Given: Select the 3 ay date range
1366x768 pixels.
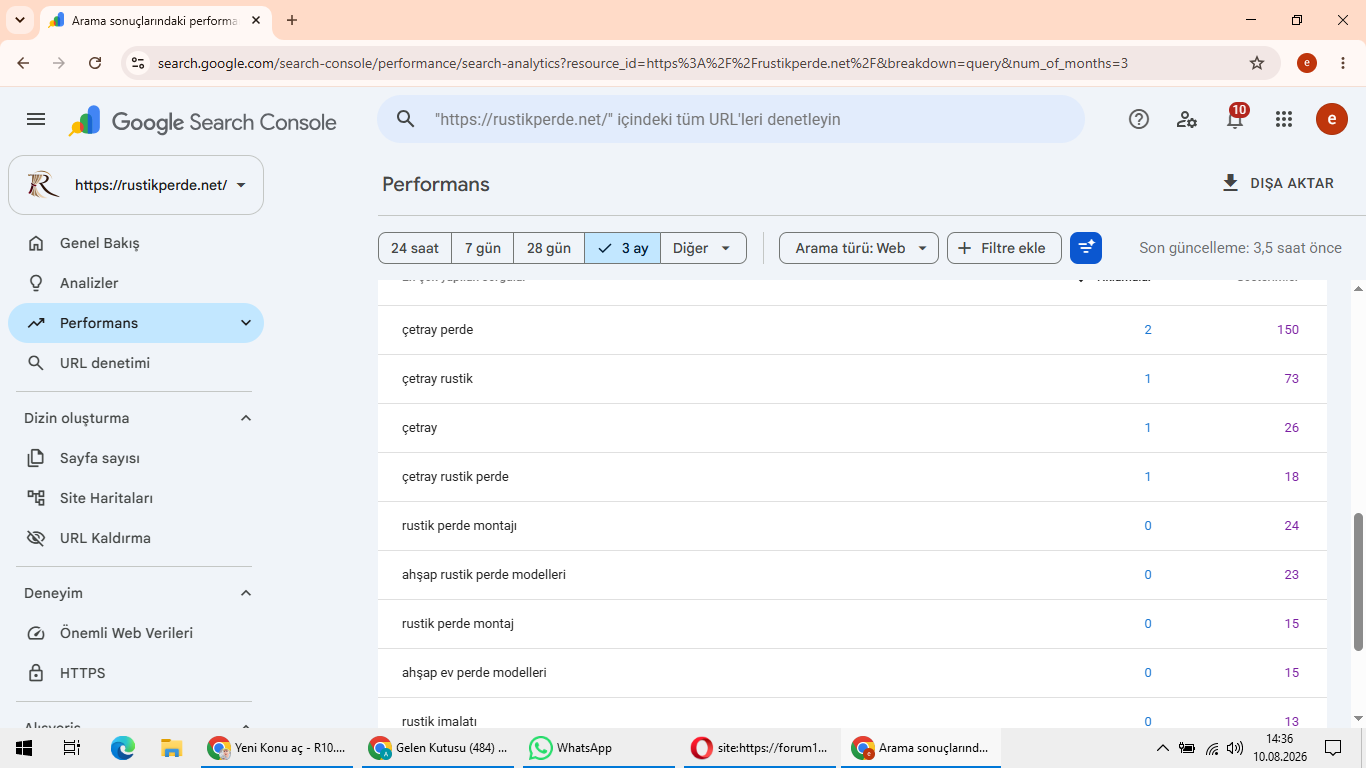Looking at the screenshot, I should point(623,248).
